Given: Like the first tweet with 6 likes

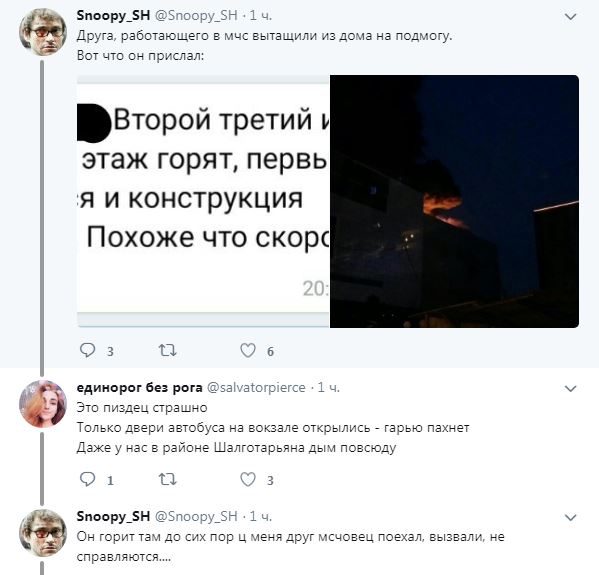Looking at the screenshot, I should [x=248, y=350].
